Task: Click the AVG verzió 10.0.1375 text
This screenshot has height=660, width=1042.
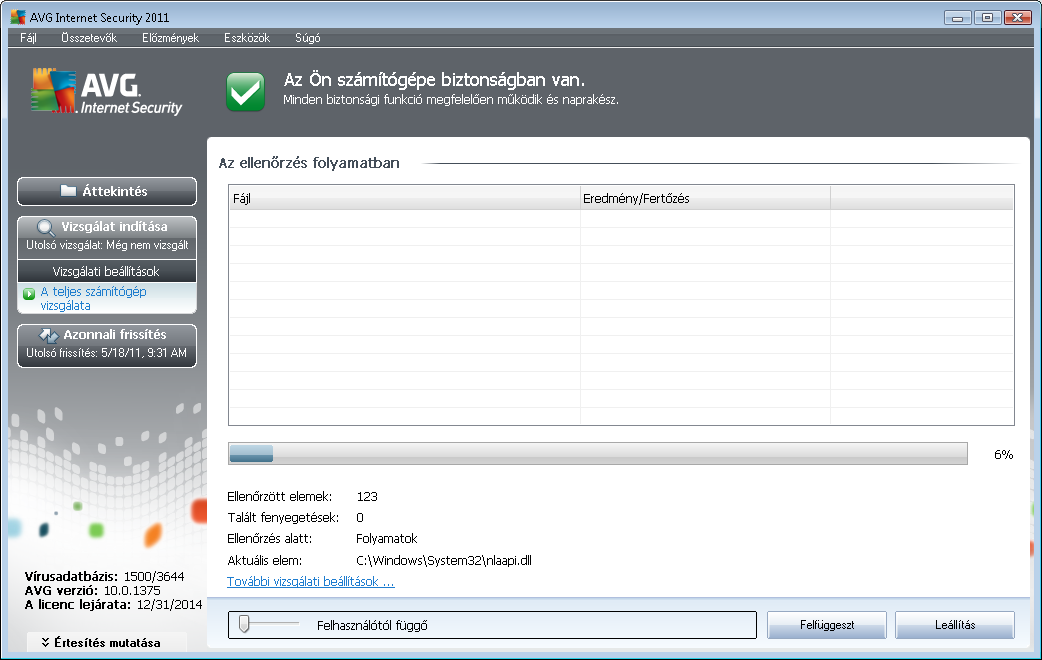Action: (x=92, y=590)
